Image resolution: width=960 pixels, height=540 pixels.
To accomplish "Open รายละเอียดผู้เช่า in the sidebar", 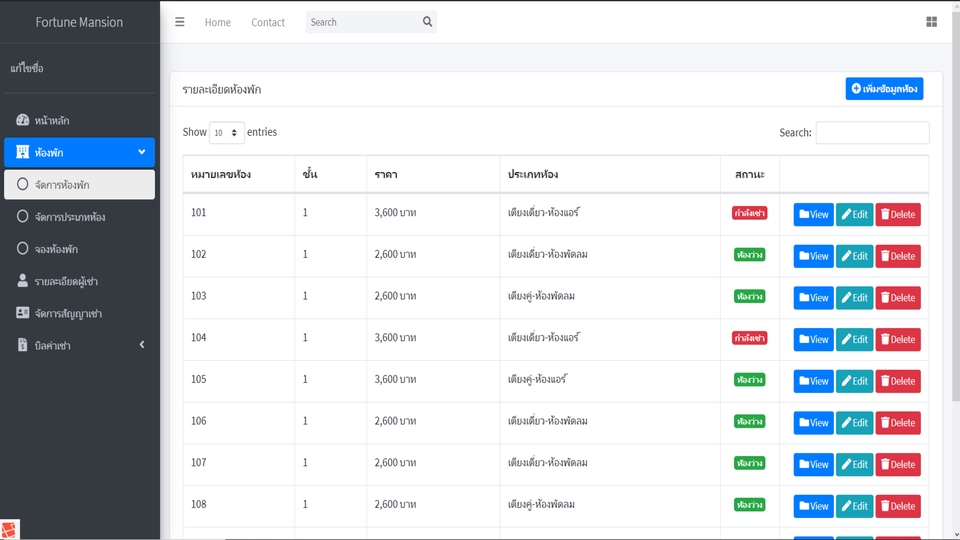I will (79, 281).
